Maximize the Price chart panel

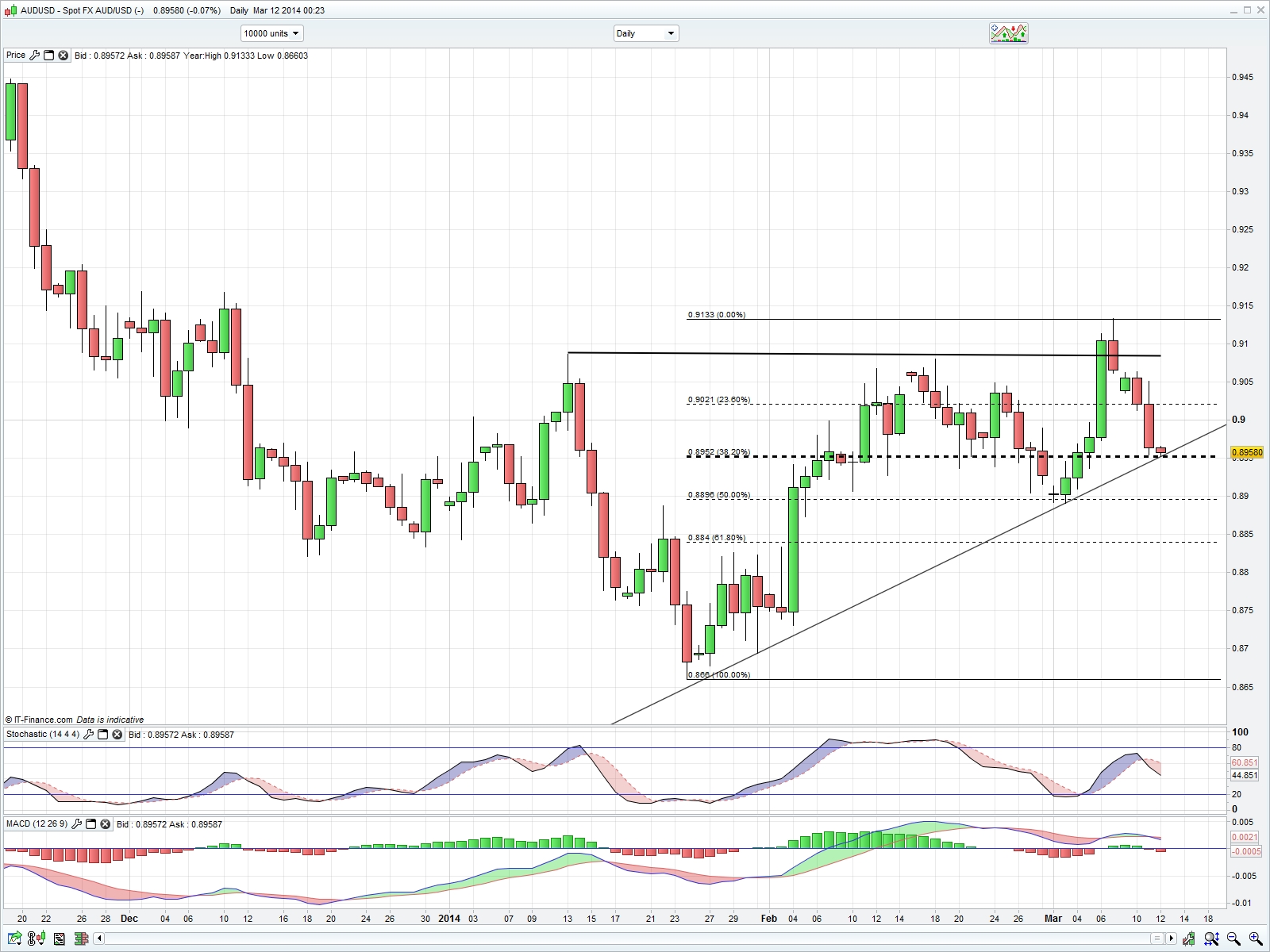coord(48,56)
